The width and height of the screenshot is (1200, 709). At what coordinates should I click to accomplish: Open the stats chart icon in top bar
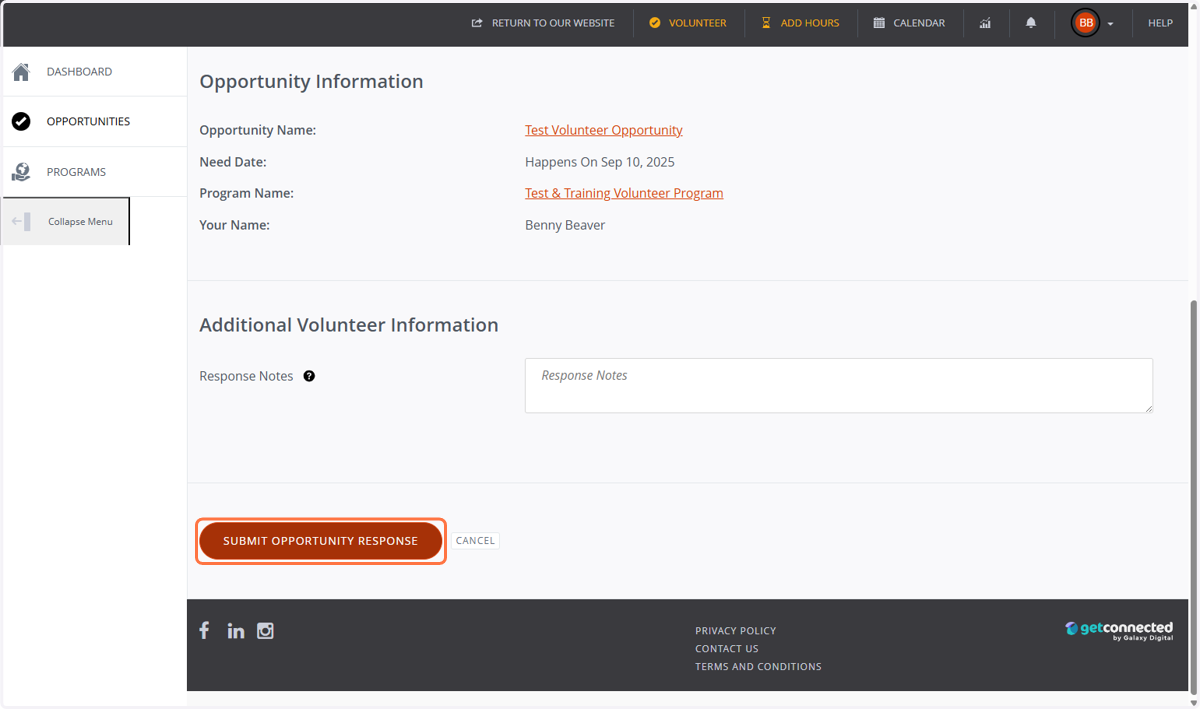tap(985, 23)
